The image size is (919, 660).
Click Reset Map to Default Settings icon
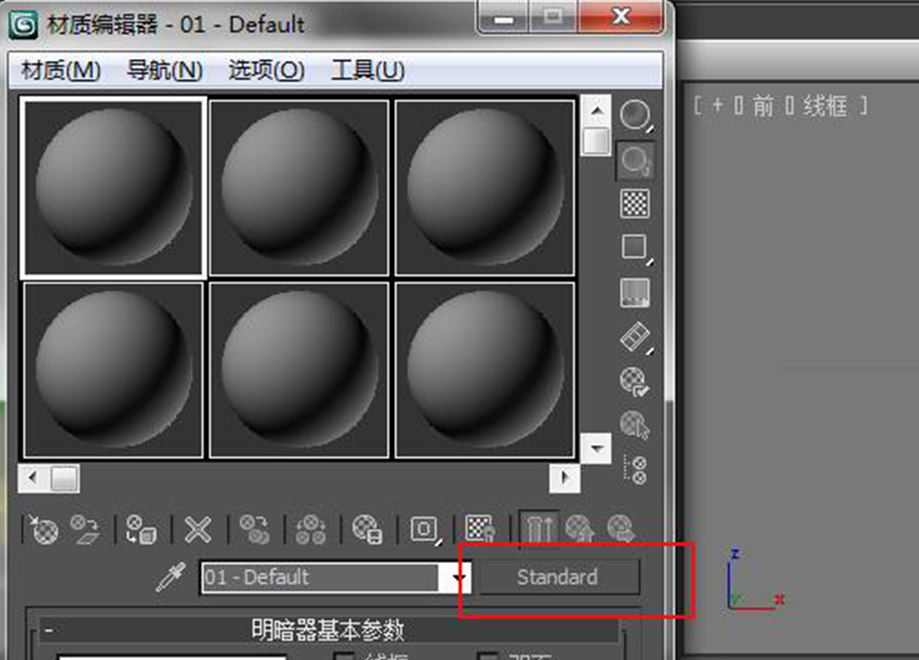click(x=197, y=530)
